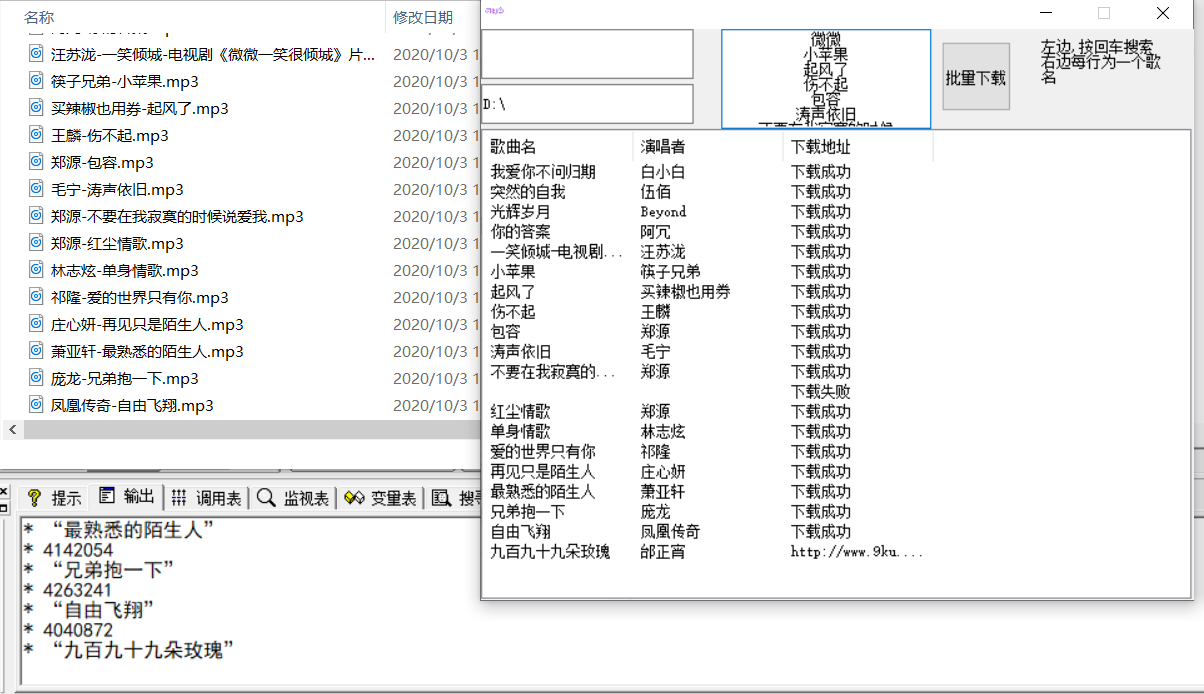
Task: Click the 演唱者 column header
Action: click(708, 147)
